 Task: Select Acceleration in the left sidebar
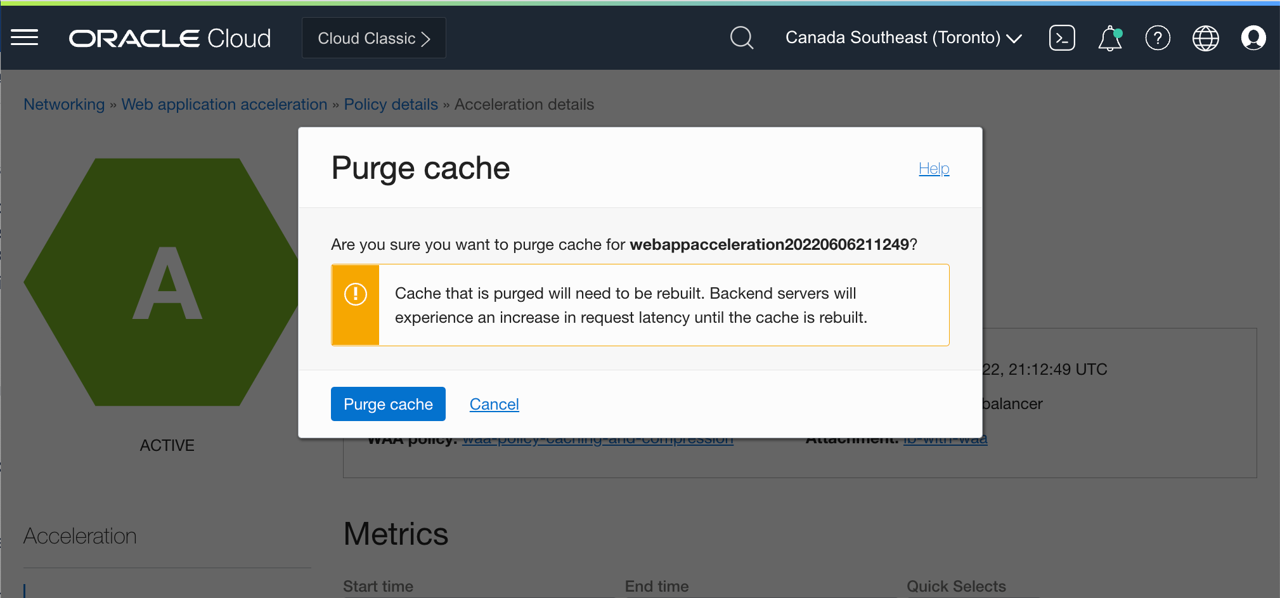(x=80, y=536)
